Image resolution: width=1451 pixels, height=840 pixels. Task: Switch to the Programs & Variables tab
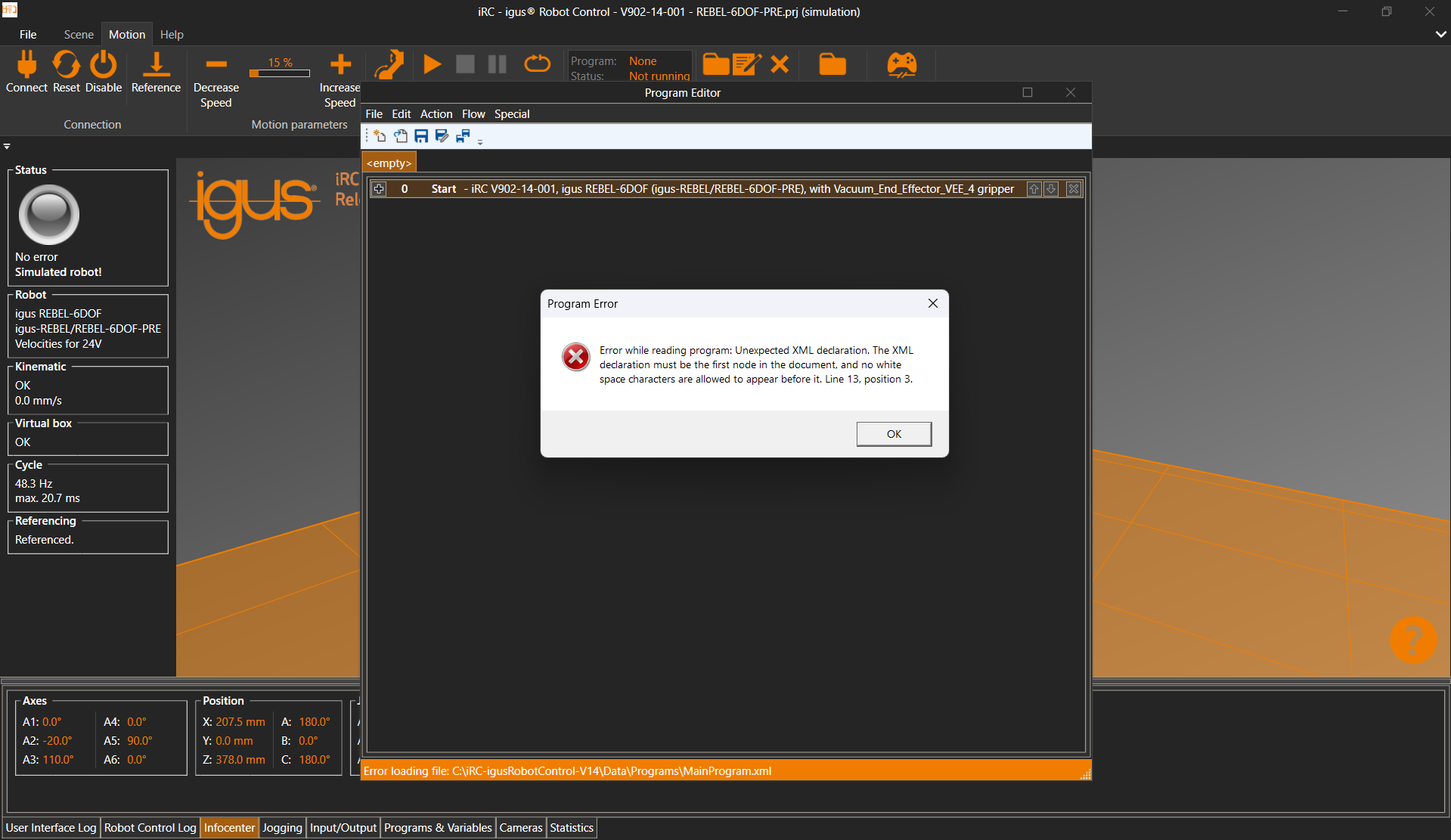coord(438,828)
